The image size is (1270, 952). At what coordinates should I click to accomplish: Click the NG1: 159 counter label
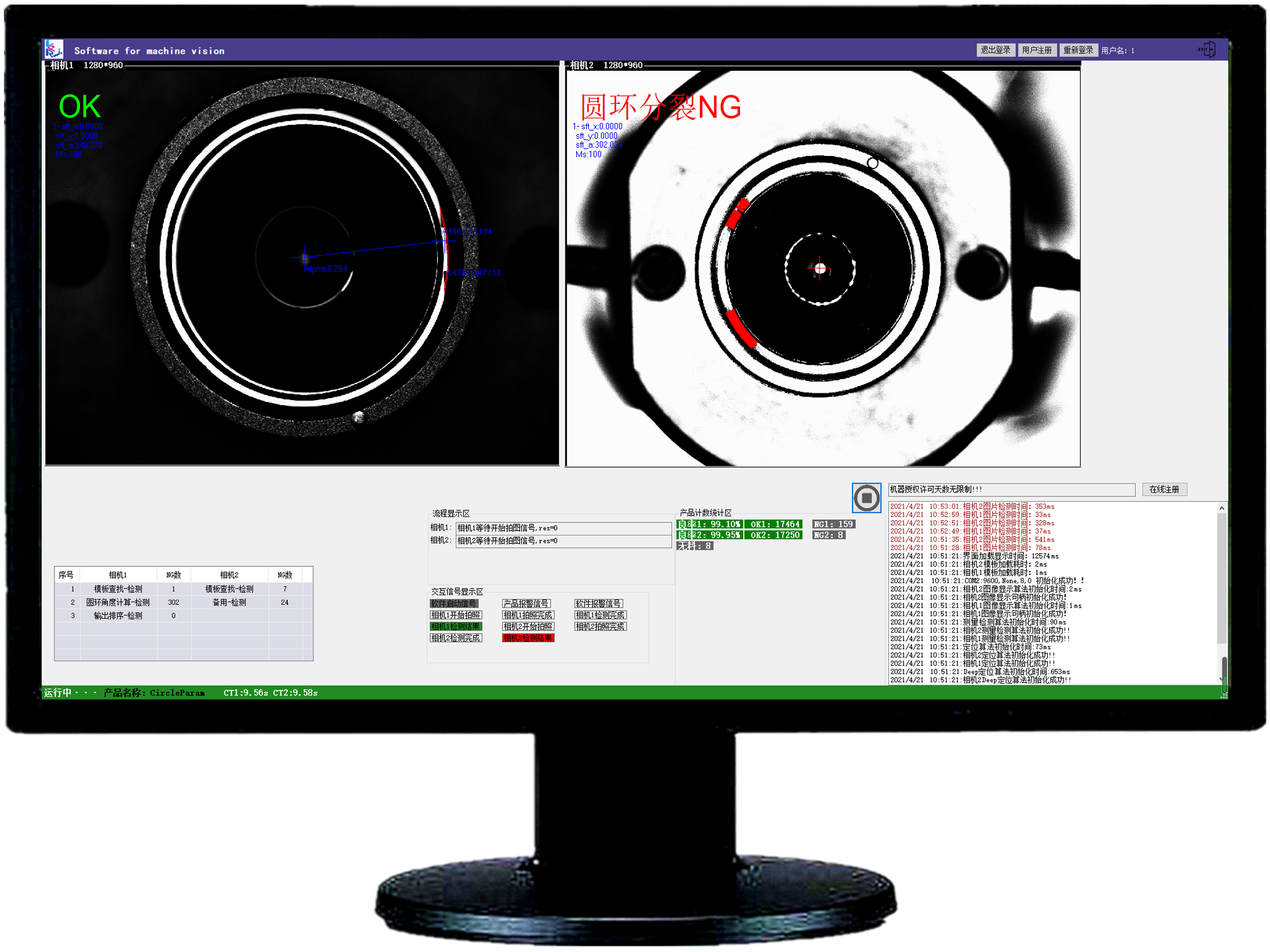[x=833, y=524]
